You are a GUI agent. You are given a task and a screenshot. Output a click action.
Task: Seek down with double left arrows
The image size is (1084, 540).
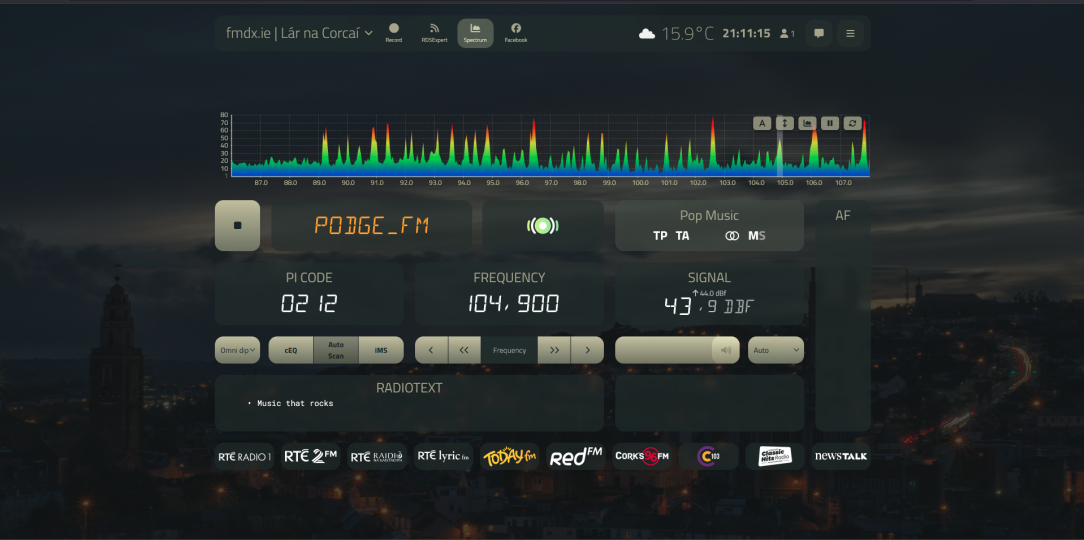coord(465,350)
